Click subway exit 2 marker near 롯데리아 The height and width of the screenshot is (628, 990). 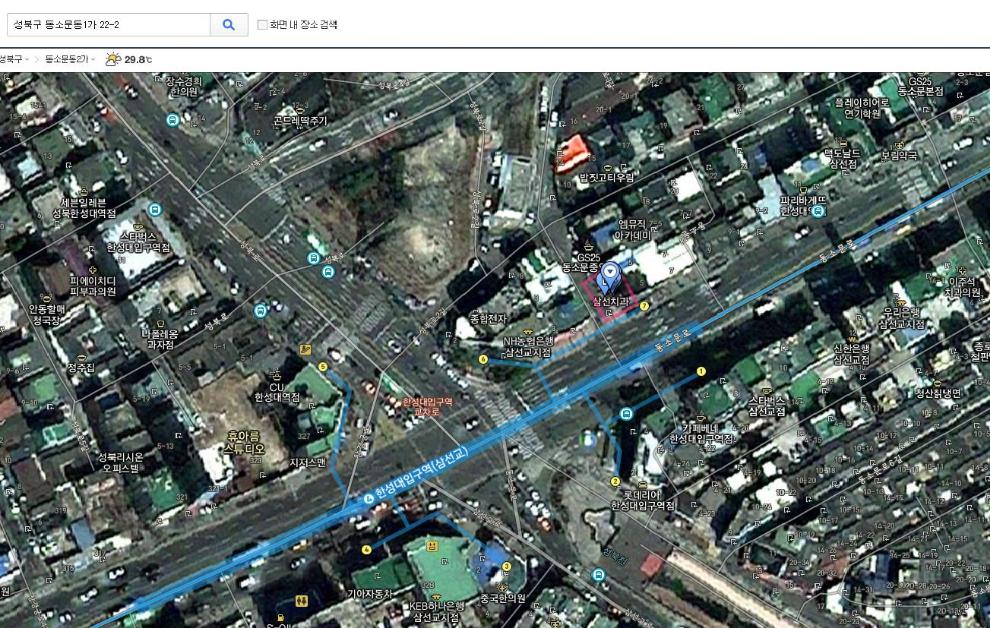click(615, 482)
